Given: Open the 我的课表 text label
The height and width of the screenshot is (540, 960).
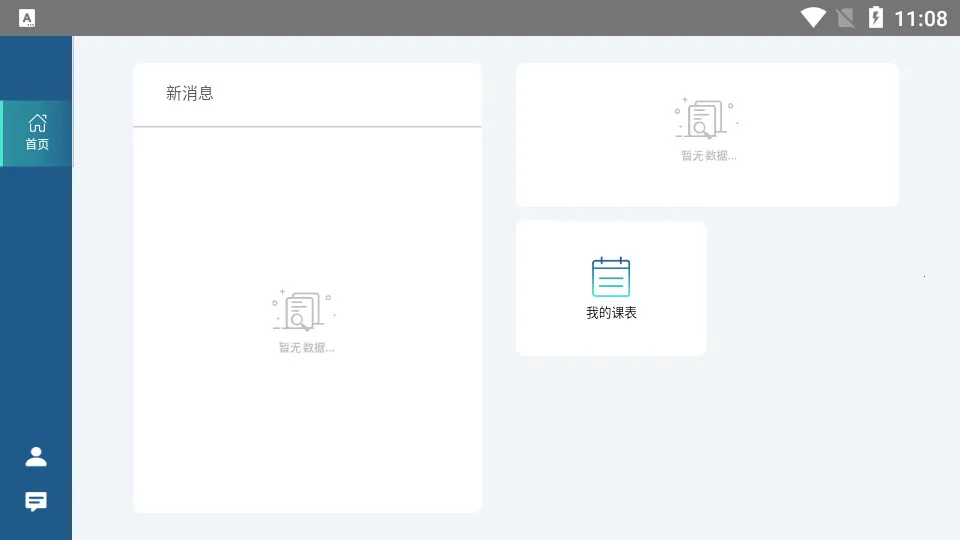Looking at the screenshot, I should (x=611, y=313).
